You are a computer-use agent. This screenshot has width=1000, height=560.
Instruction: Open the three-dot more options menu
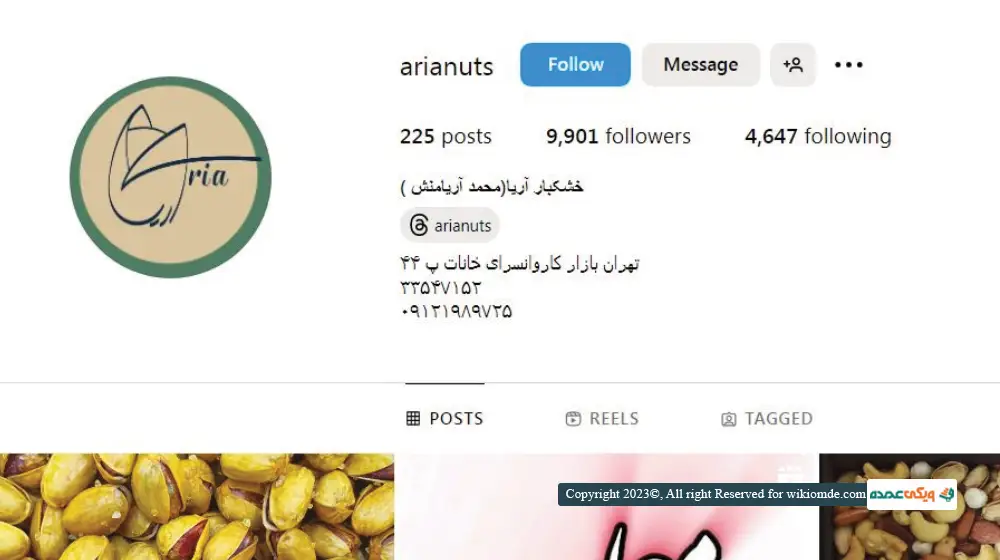pos(848,64)
